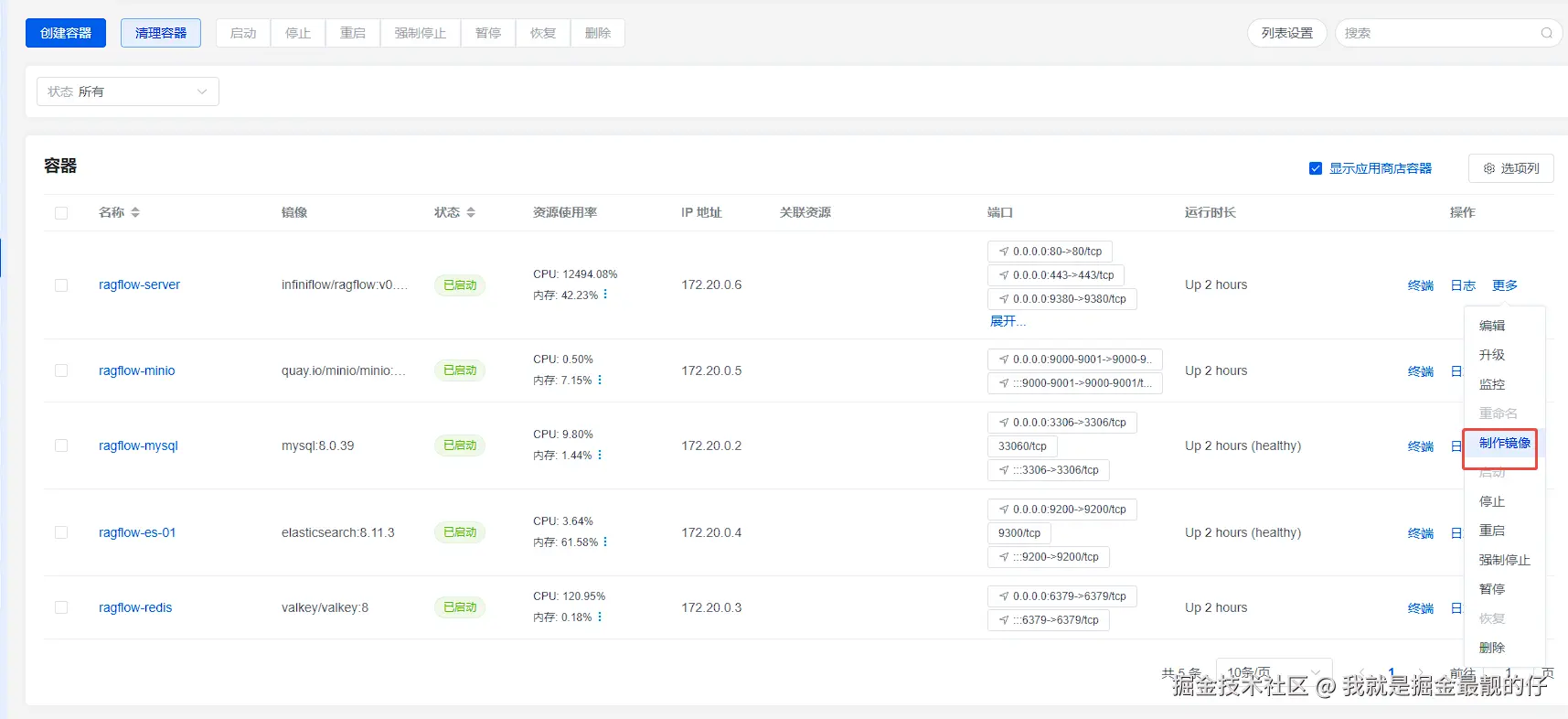Choose 强制停止 in the more menu
This screenshot has height=719, width=1568.
point(1505,560)
